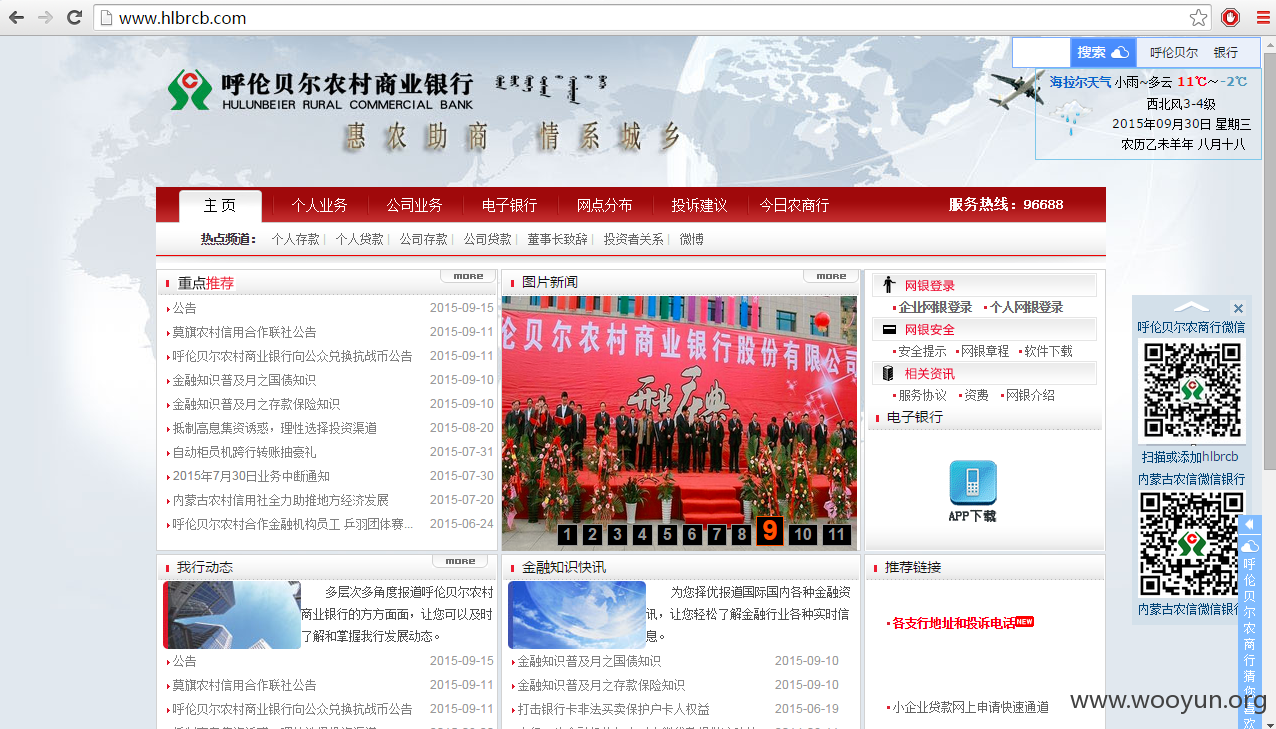The image size is (1276, 729).
Task: Open the 微博 link
Action: [x=691, y=239]
